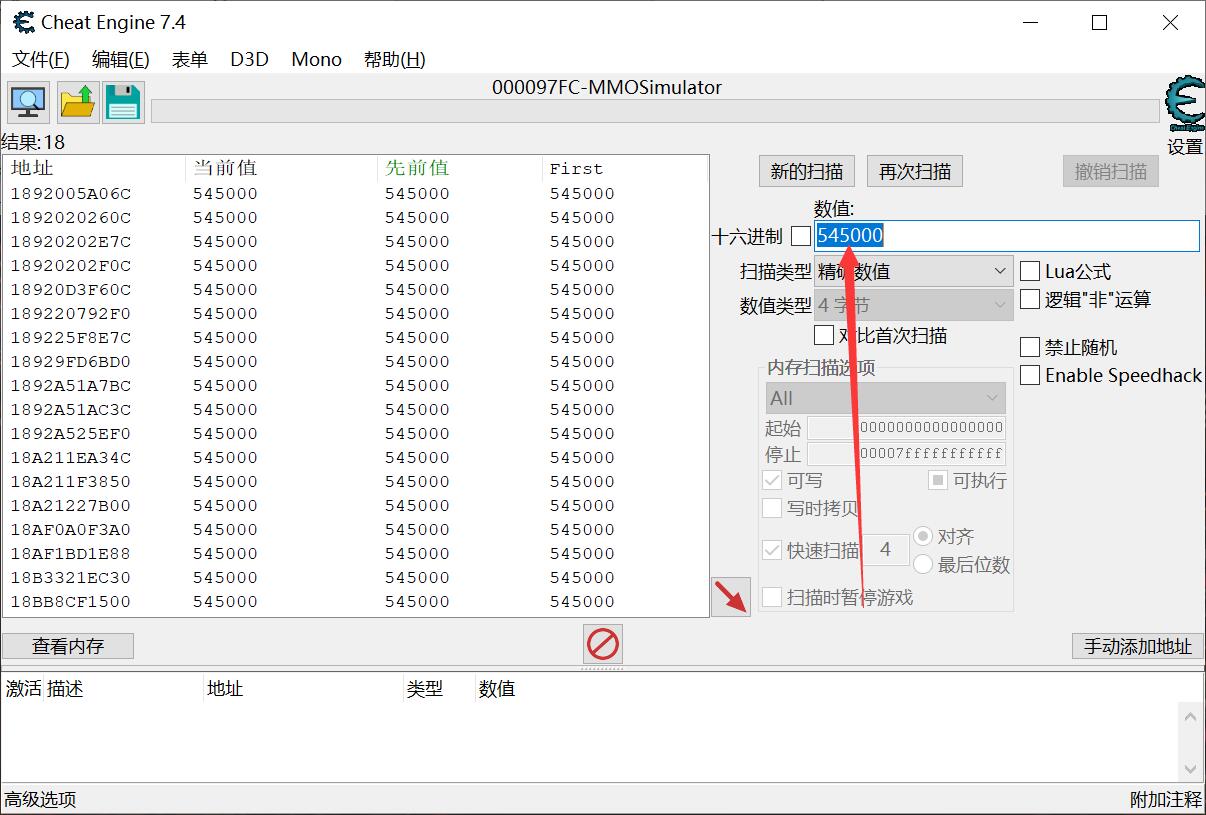Image resolution: width=1206 pixels, height=815 pixels.
Task: Toggle the Enable Speedhack checkbox
Action: point(1030,375)
